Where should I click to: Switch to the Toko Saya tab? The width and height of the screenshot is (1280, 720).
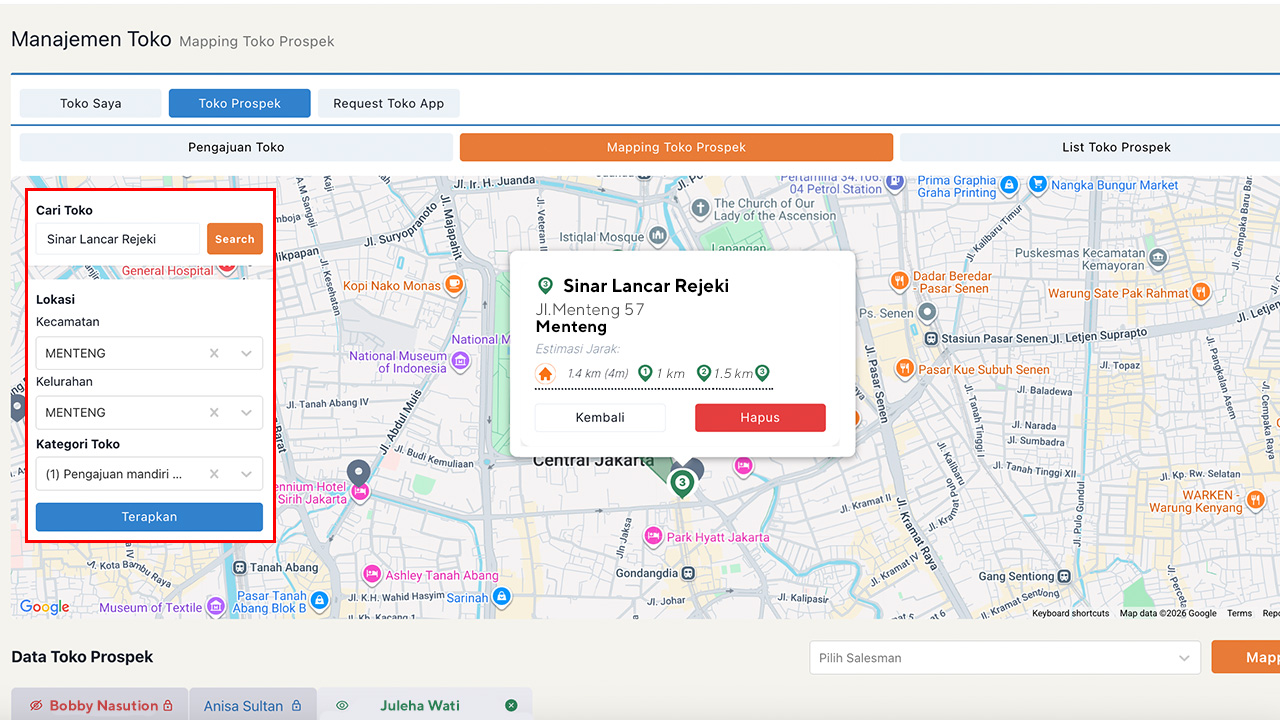click(x=90, y=103)
